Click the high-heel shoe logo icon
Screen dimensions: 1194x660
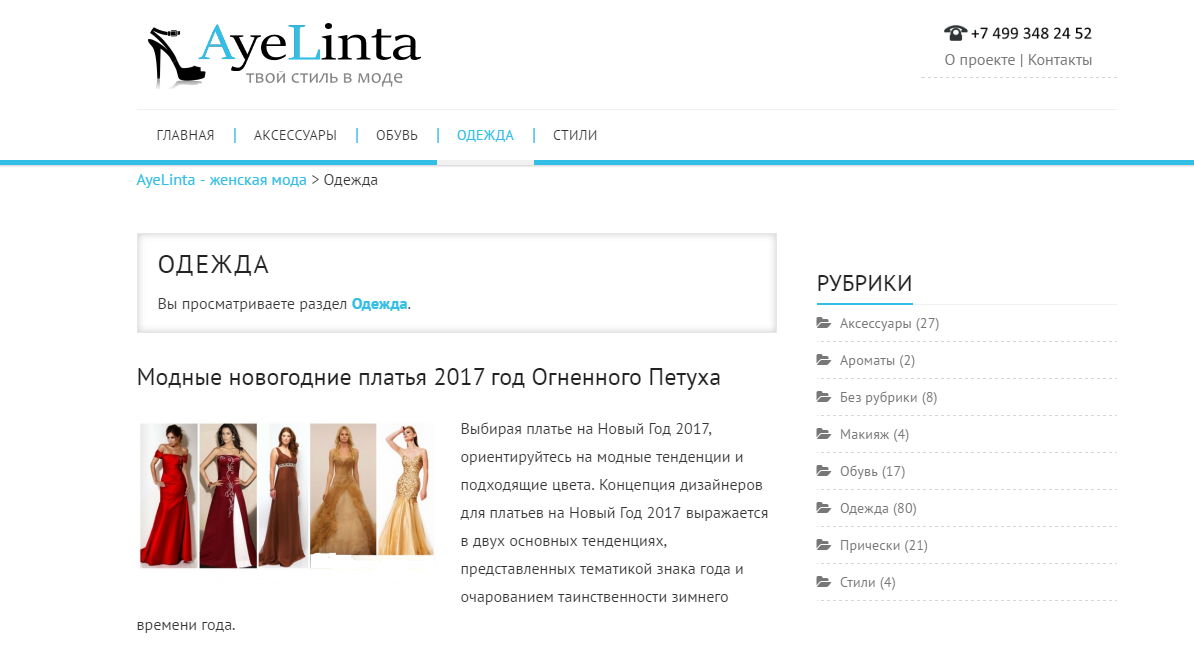click(176, 57)
